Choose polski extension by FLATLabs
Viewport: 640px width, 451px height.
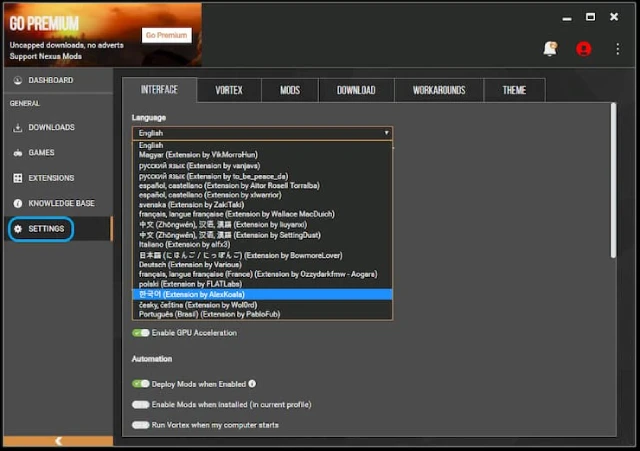pyautogui.click(x=262, y=284)
